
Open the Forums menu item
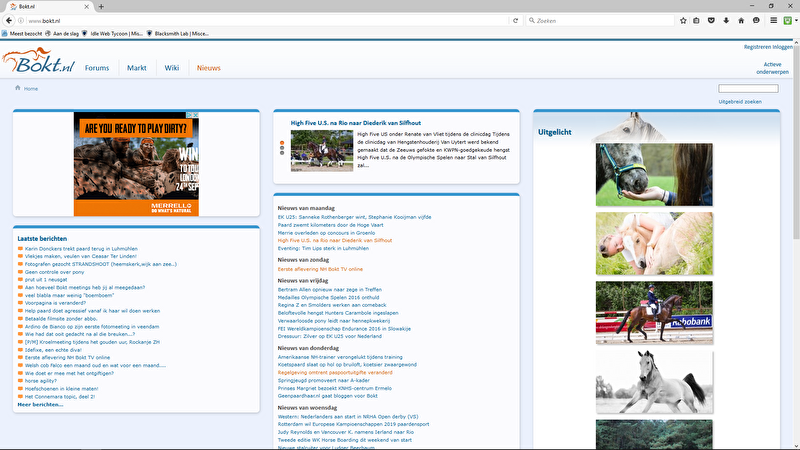tap(97, 68)
